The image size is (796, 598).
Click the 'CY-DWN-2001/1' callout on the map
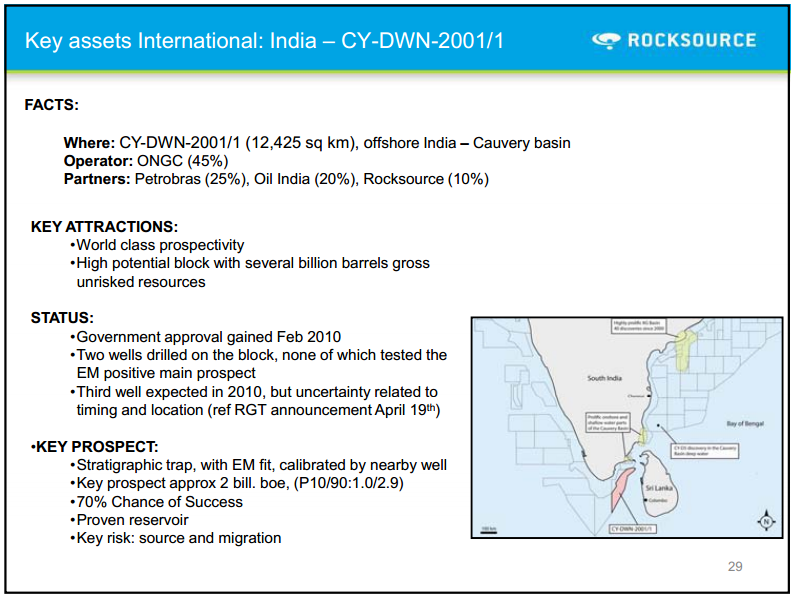click(x=633, y=529)
